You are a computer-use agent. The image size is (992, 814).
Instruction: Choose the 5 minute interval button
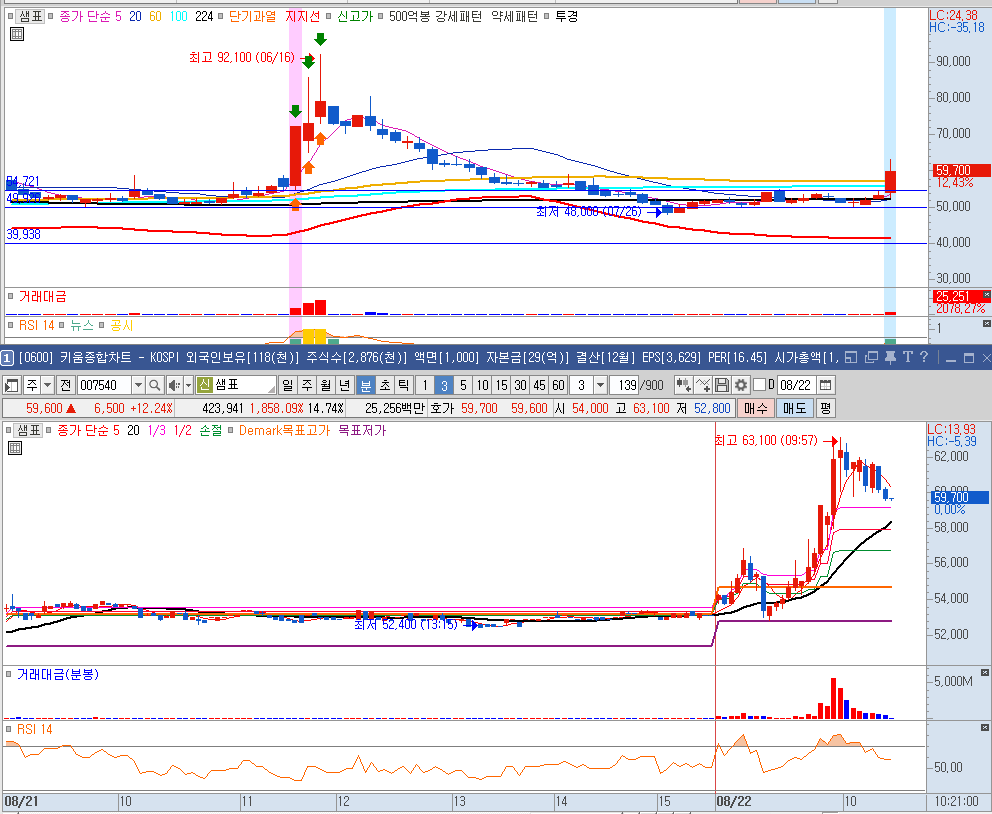tap(463, 385)
